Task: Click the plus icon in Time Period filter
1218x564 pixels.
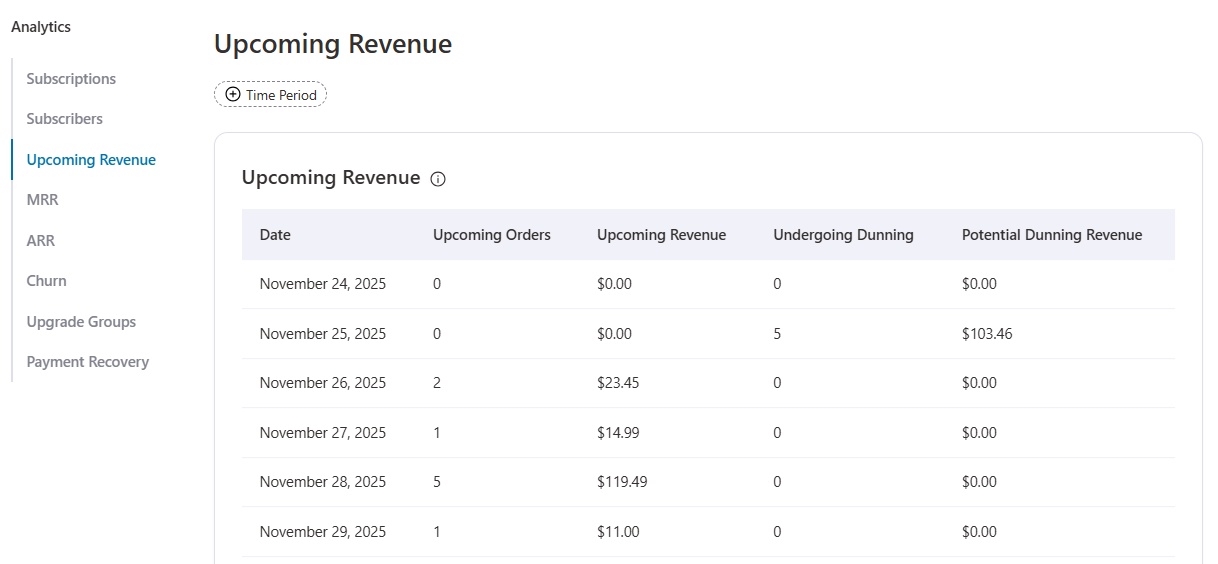Action: (x=233, y=95)
